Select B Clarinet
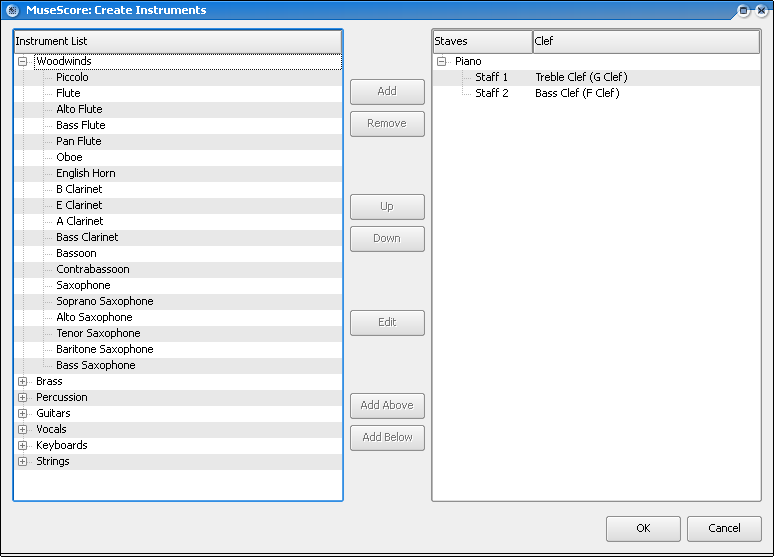 click(79, 189)
